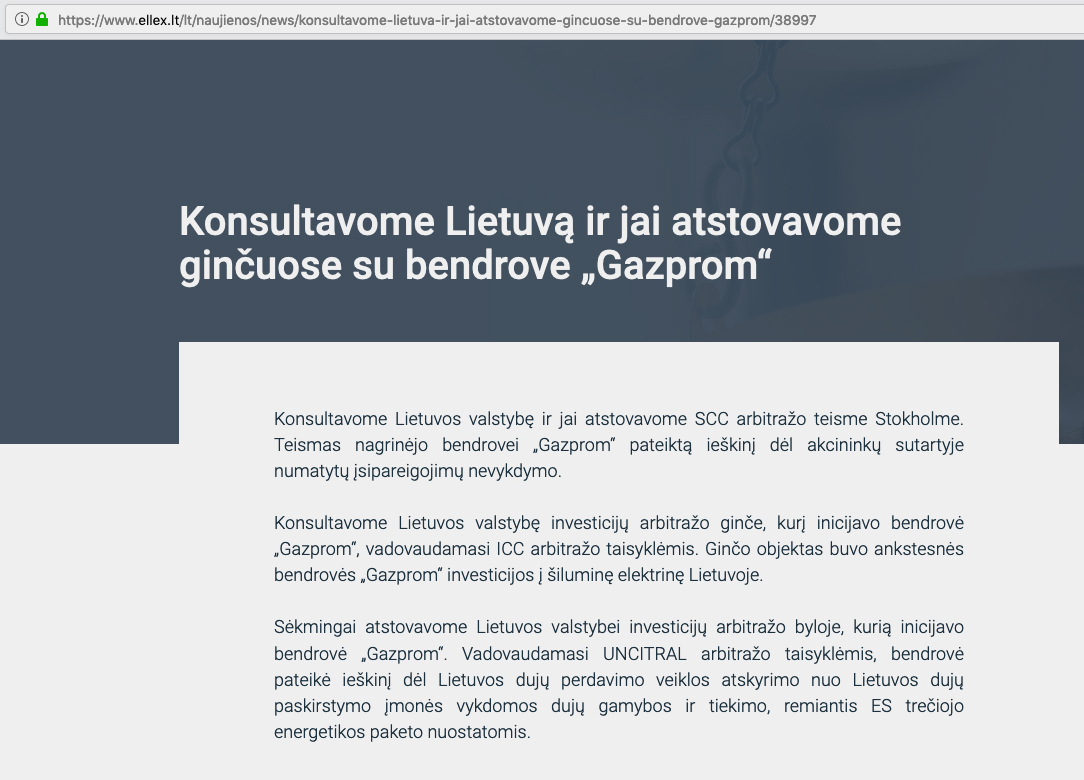Click the article headline about Gazprom disputes
This screenshot has height=780, width=1084.
click(540, 244)
